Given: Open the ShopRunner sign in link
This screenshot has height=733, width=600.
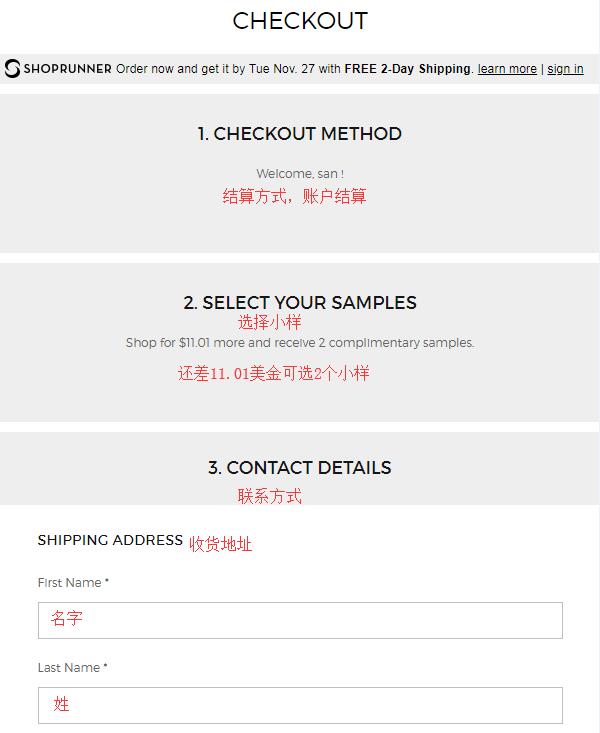Looking at the screenshot, I should pyautogui.click(x=565, y=69).
